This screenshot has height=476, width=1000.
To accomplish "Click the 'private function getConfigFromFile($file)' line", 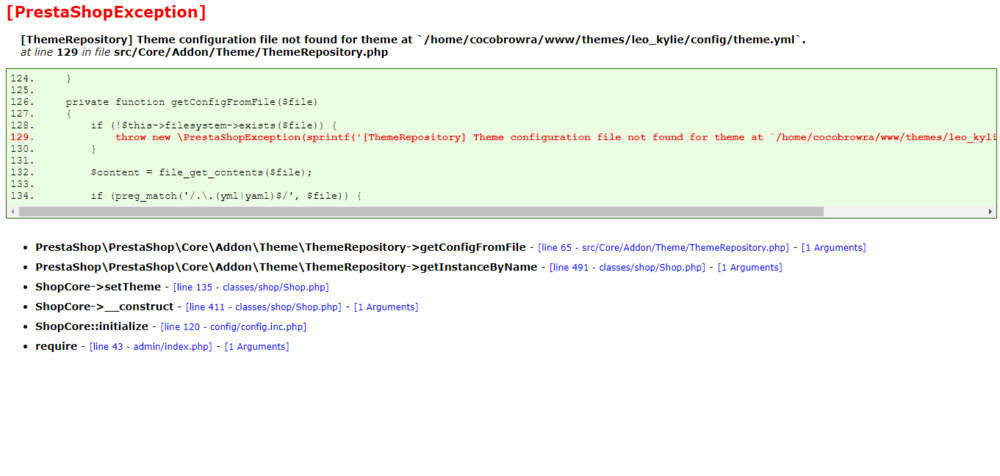I will point(191,102).
